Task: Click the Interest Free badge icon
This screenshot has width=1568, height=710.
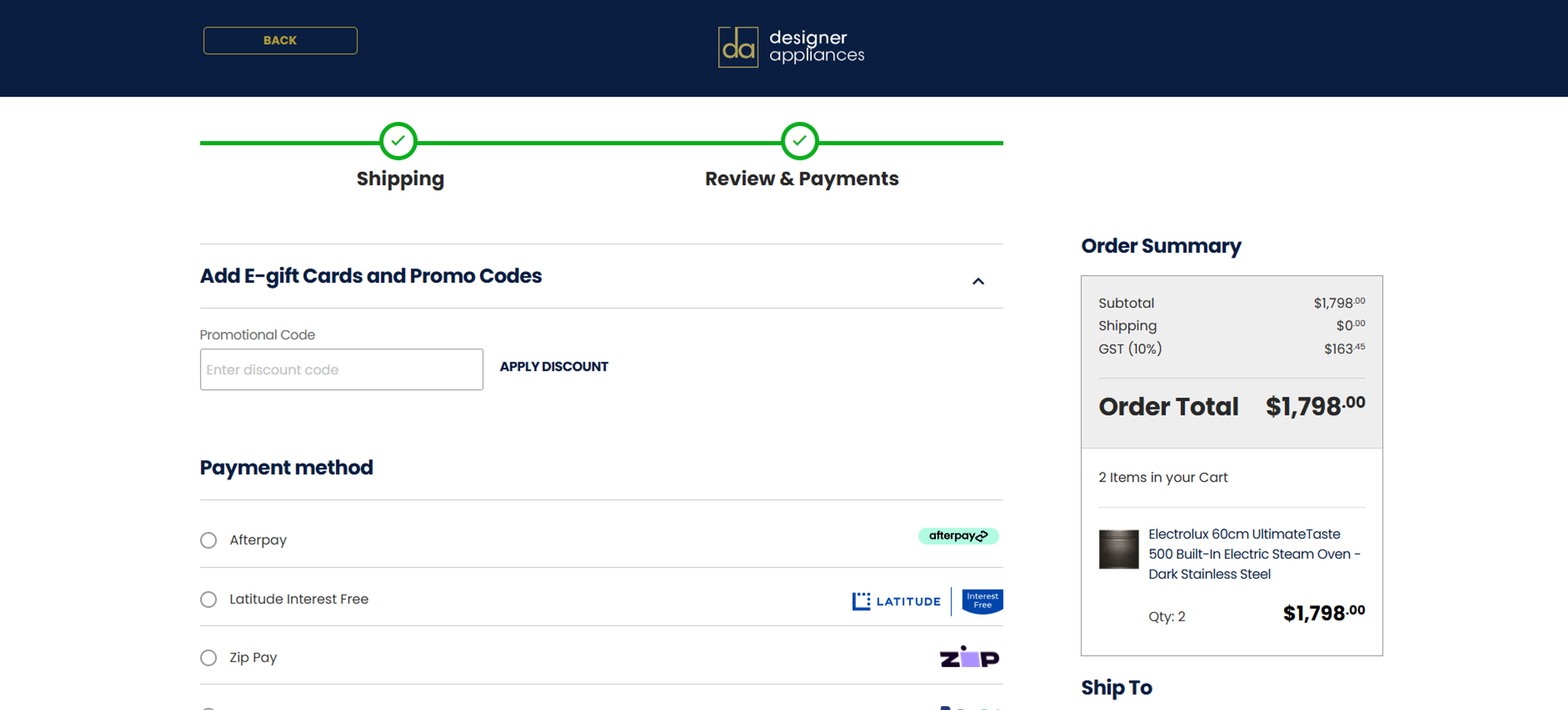Action: pyautogui.click(x=982, y=601)
